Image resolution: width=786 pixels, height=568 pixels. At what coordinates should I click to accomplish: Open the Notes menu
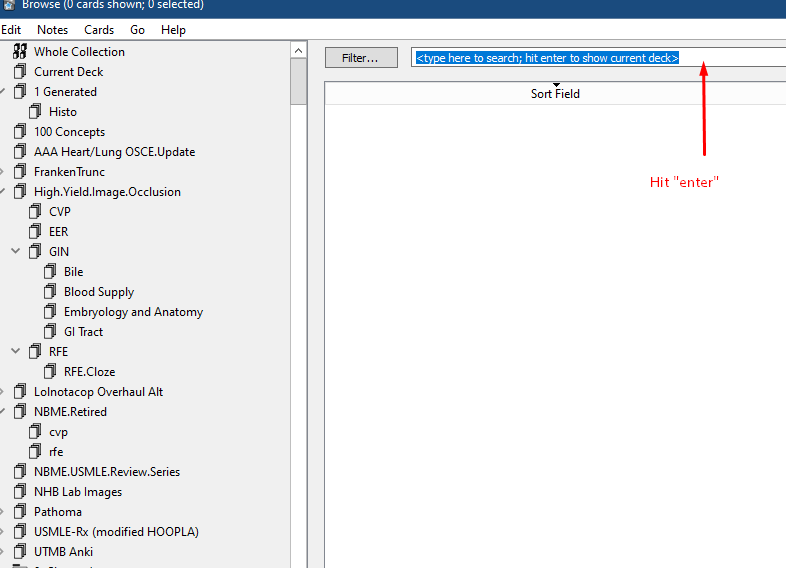52,30
